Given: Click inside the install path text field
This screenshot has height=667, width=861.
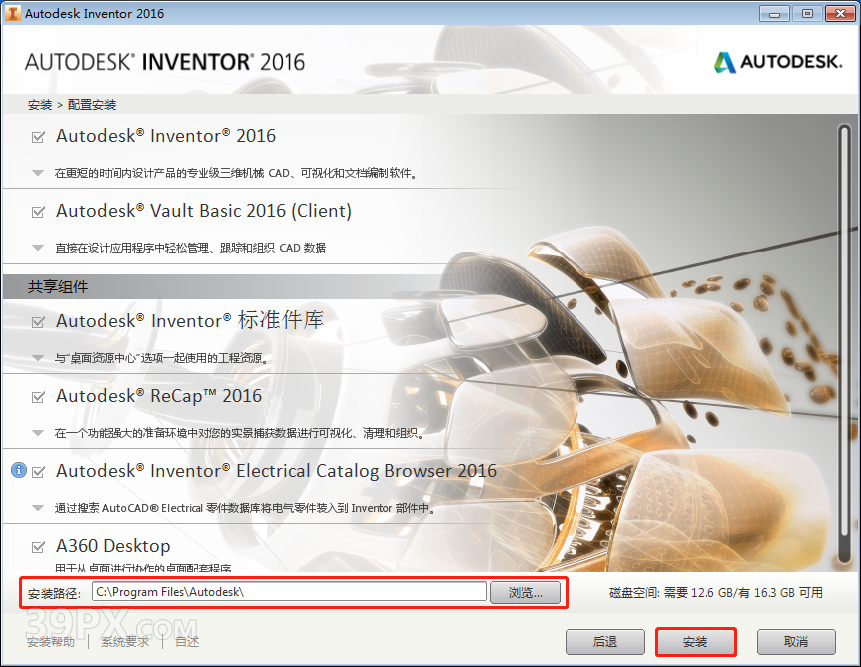Looking at the screenshot, I should pyautogui.click(x=290, y=592).
